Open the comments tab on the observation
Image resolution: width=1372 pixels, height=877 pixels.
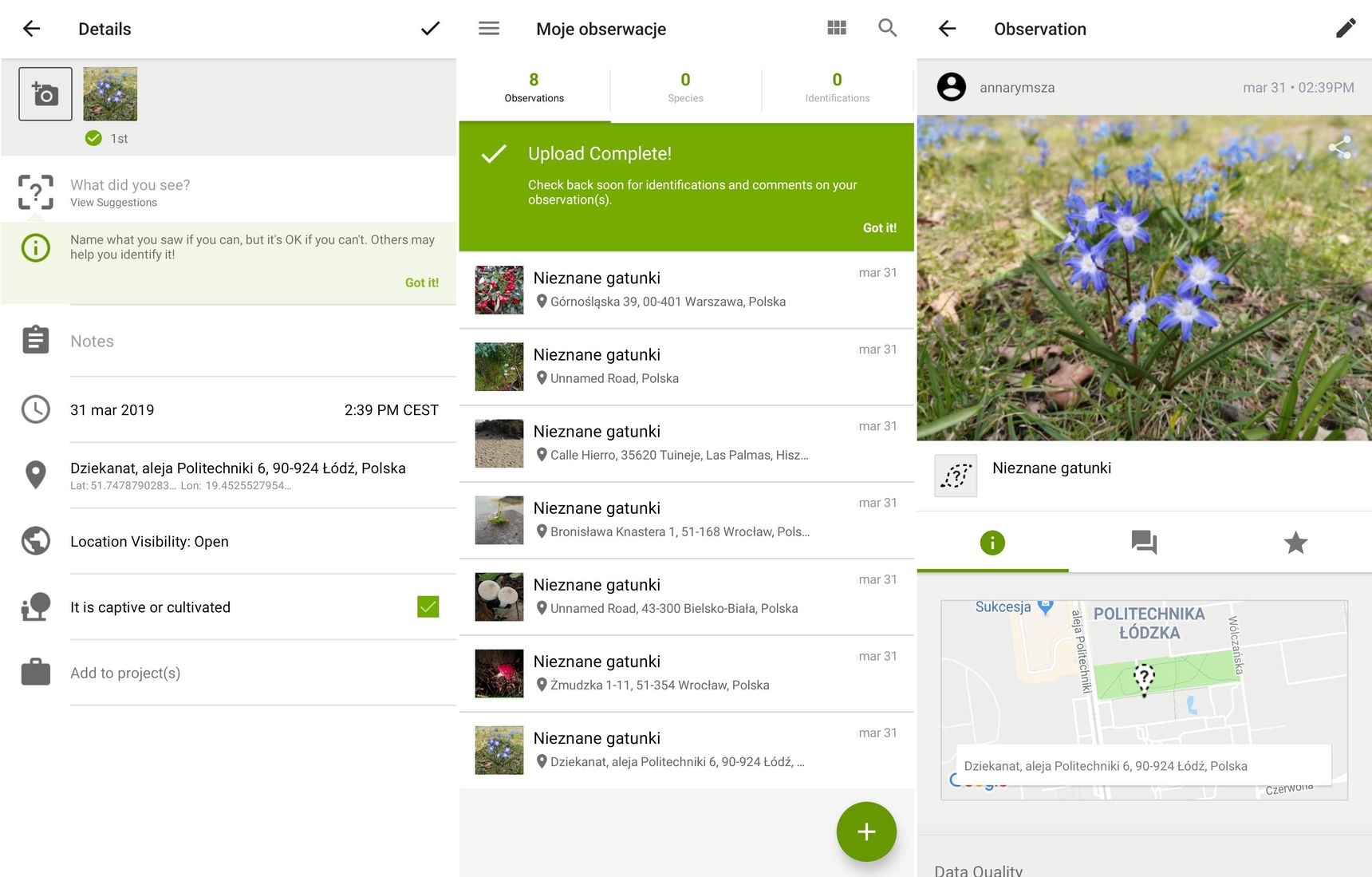point(1144,543)
